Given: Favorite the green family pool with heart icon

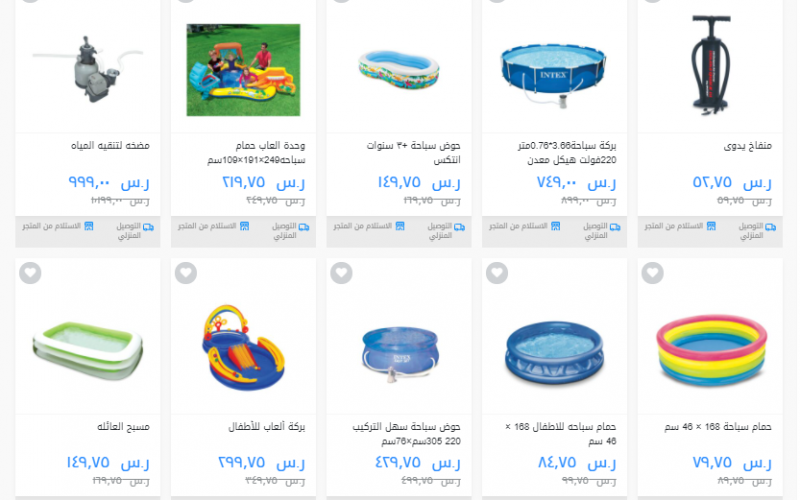Looking at the screenshot, I should tap(31, 273).
